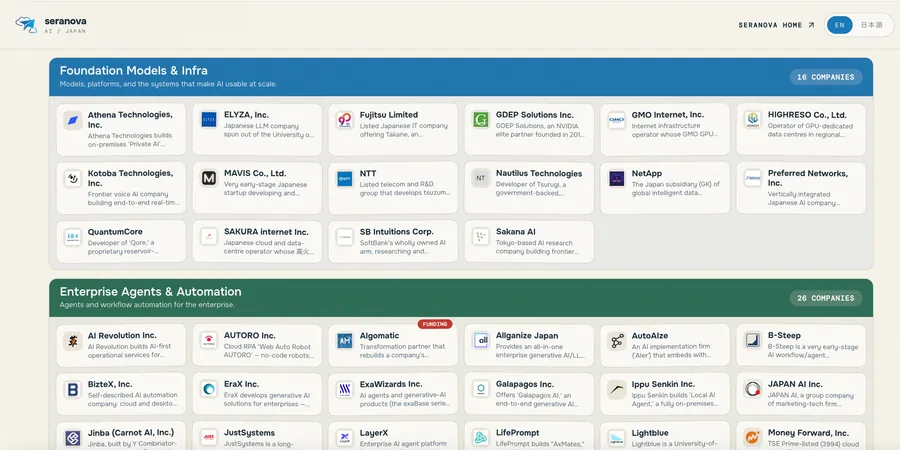Click the BizteX bold B logo icon
Viewport: 900px width, 450px height.
(73, 390)
